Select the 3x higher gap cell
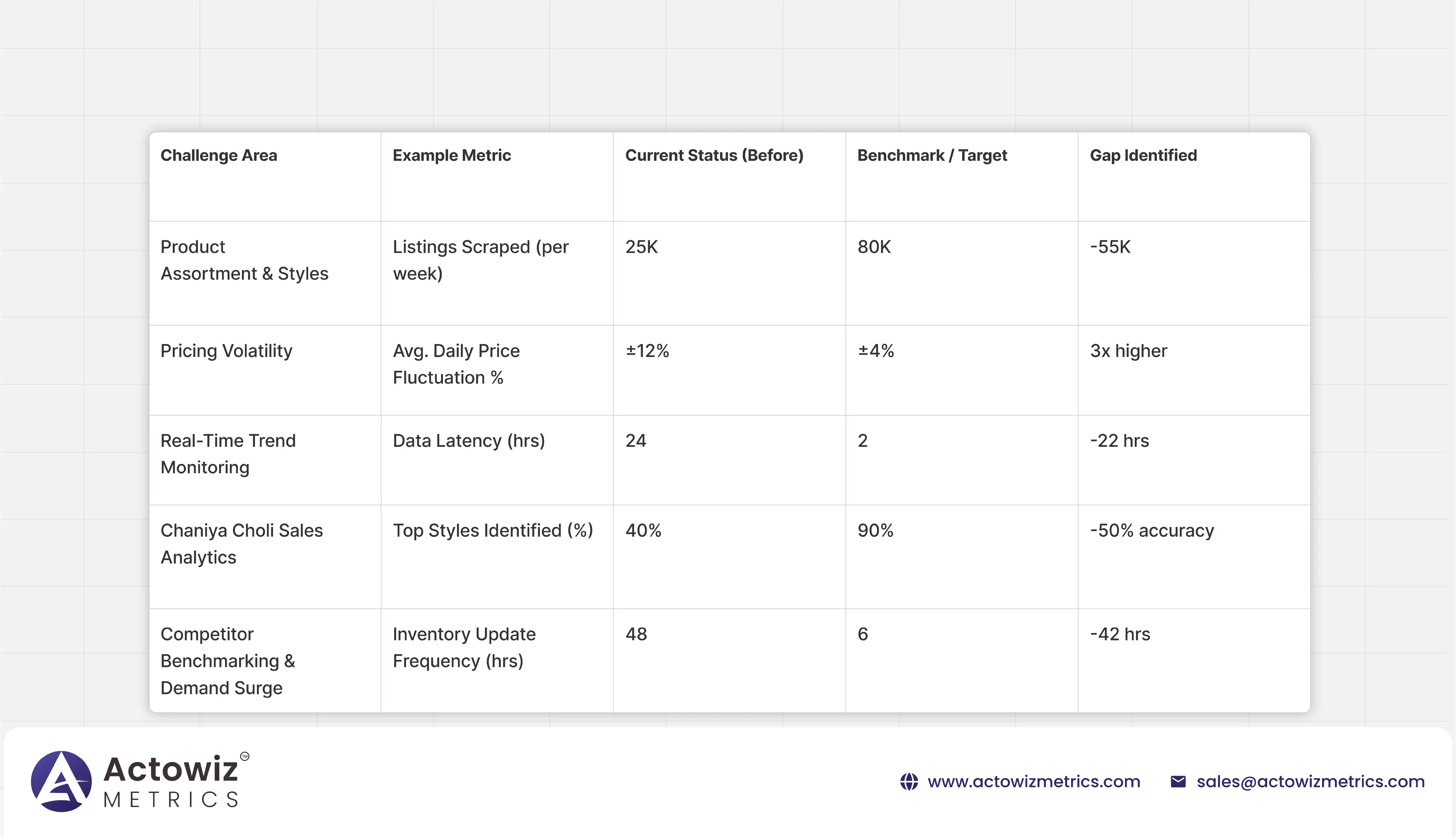The height and width of the screenshot is (837, 1456). click(x=1128, y=351)
